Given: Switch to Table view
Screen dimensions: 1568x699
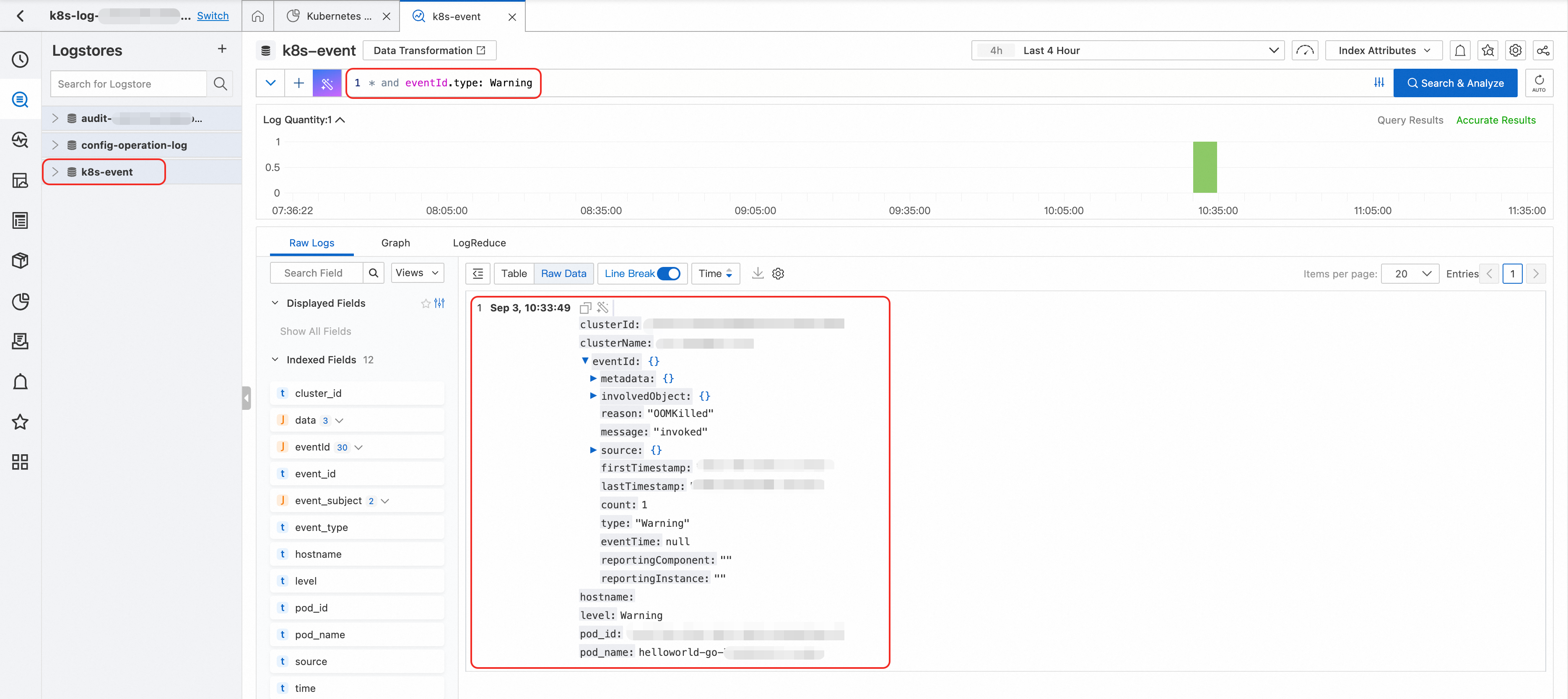Looking at the screenshot, I should (514, 274).
